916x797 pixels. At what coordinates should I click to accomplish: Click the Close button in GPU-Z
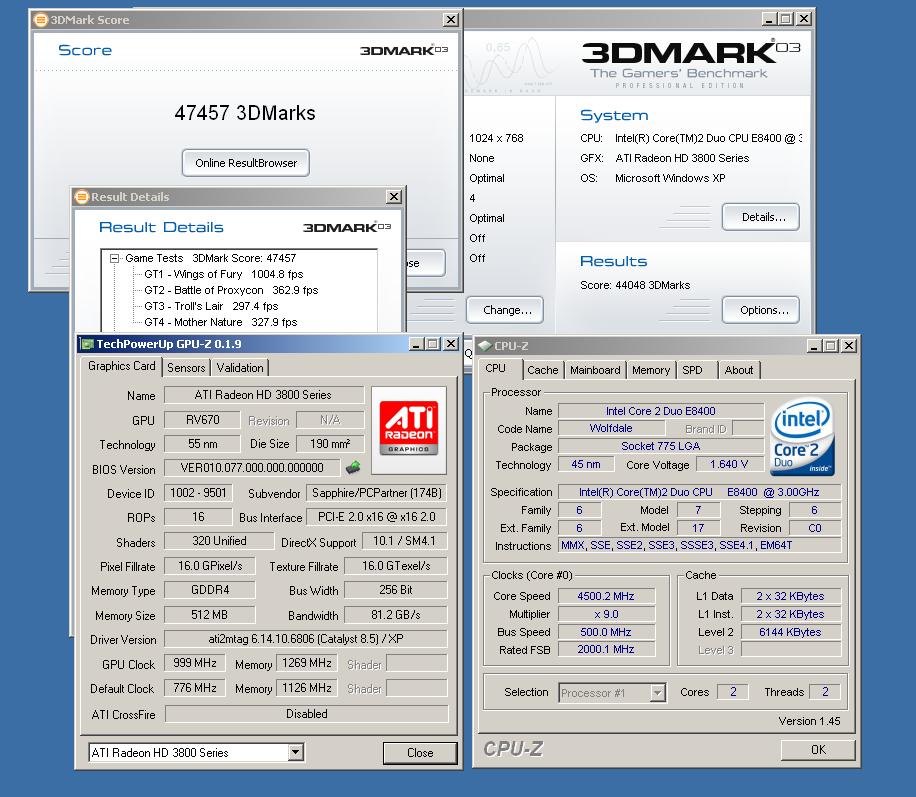[419, 753]
